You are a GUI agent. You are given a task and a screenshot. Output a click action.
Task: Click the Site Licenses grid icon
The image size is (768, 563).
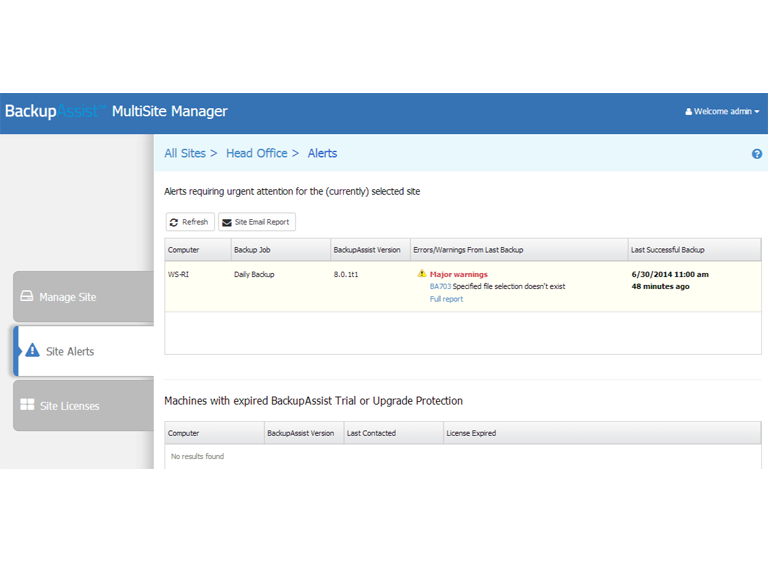(27, 405)
